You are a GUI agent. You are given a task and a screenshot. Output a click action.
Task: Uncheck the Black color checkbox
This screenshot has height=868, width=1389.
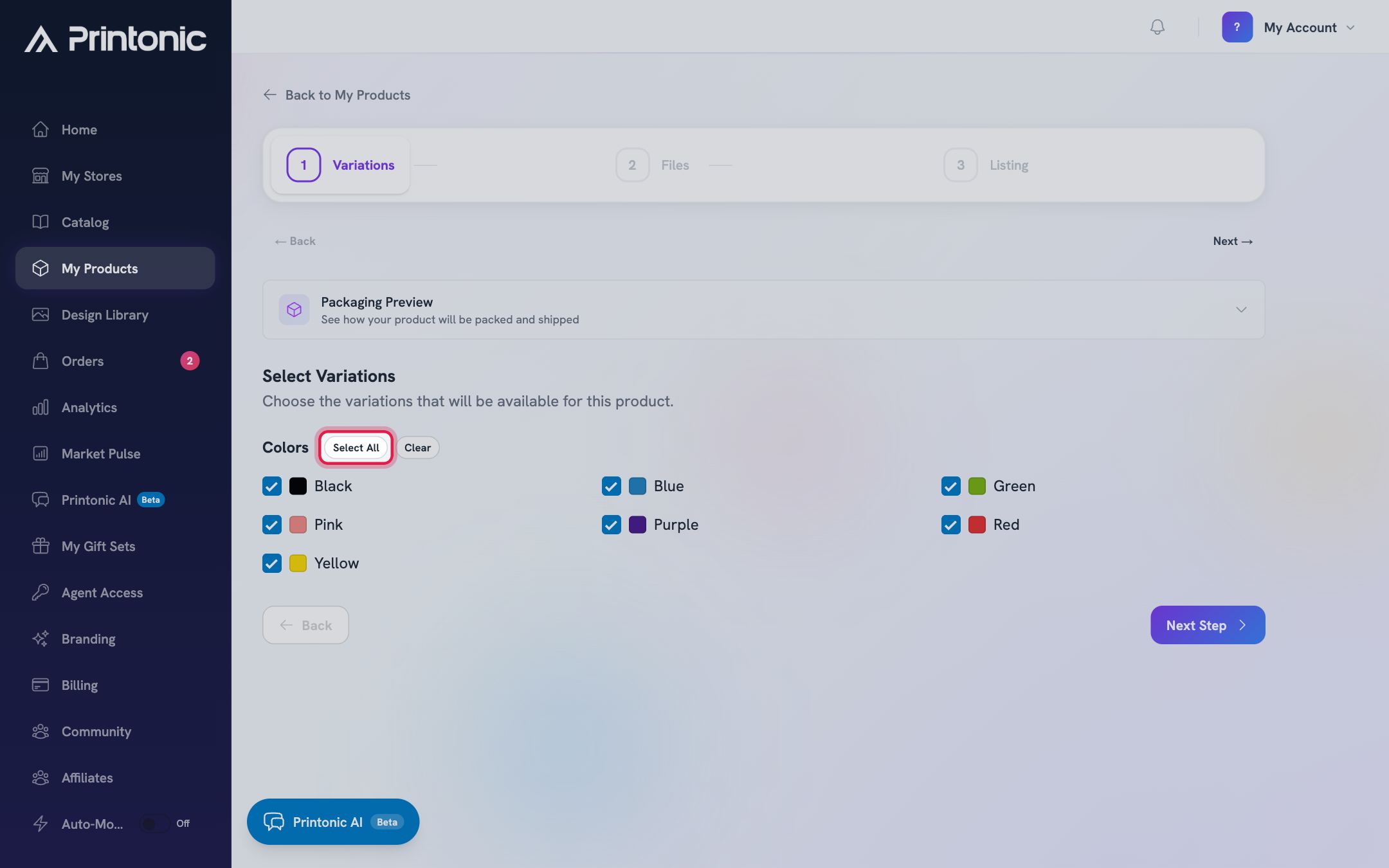272,486
